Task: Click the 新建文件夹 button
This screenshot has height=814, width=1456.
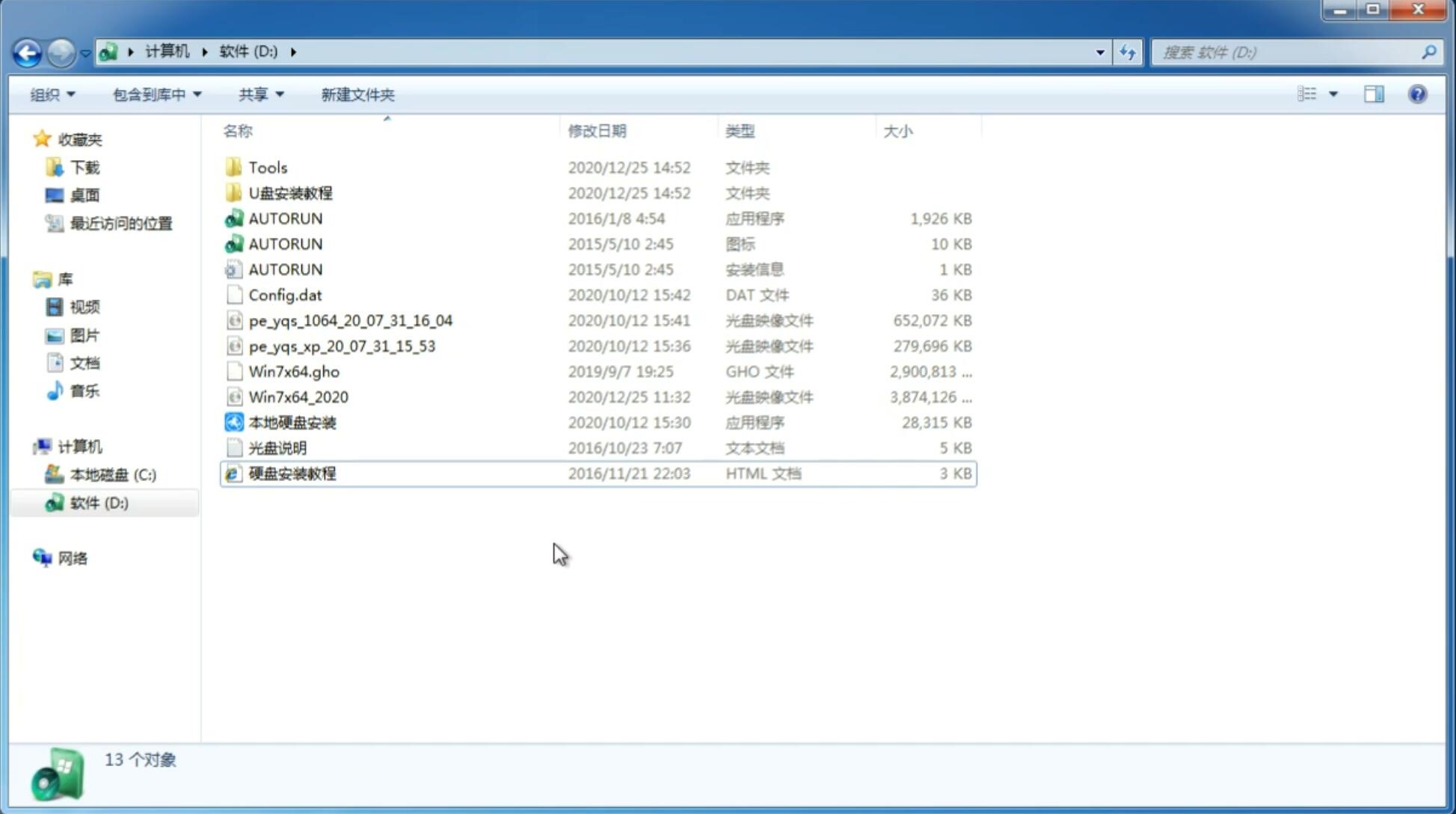Action: click(357, 94)
